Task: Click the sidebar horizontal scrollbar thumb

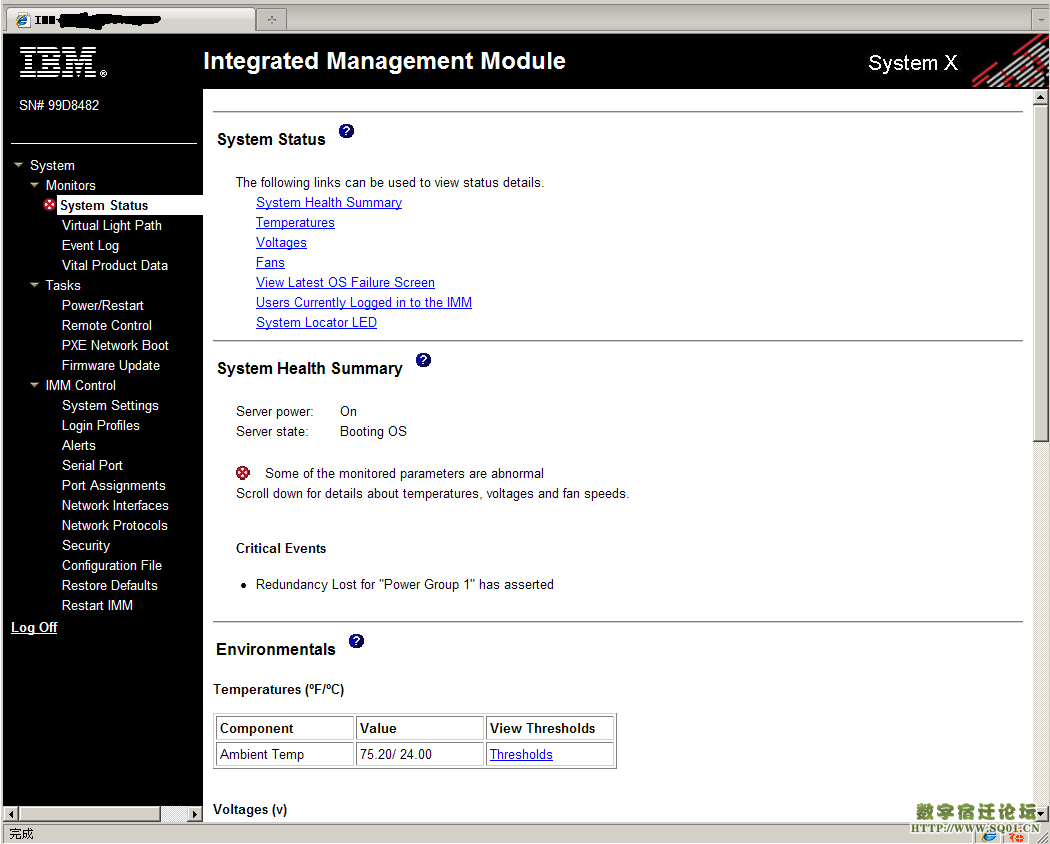Action: 89,814
